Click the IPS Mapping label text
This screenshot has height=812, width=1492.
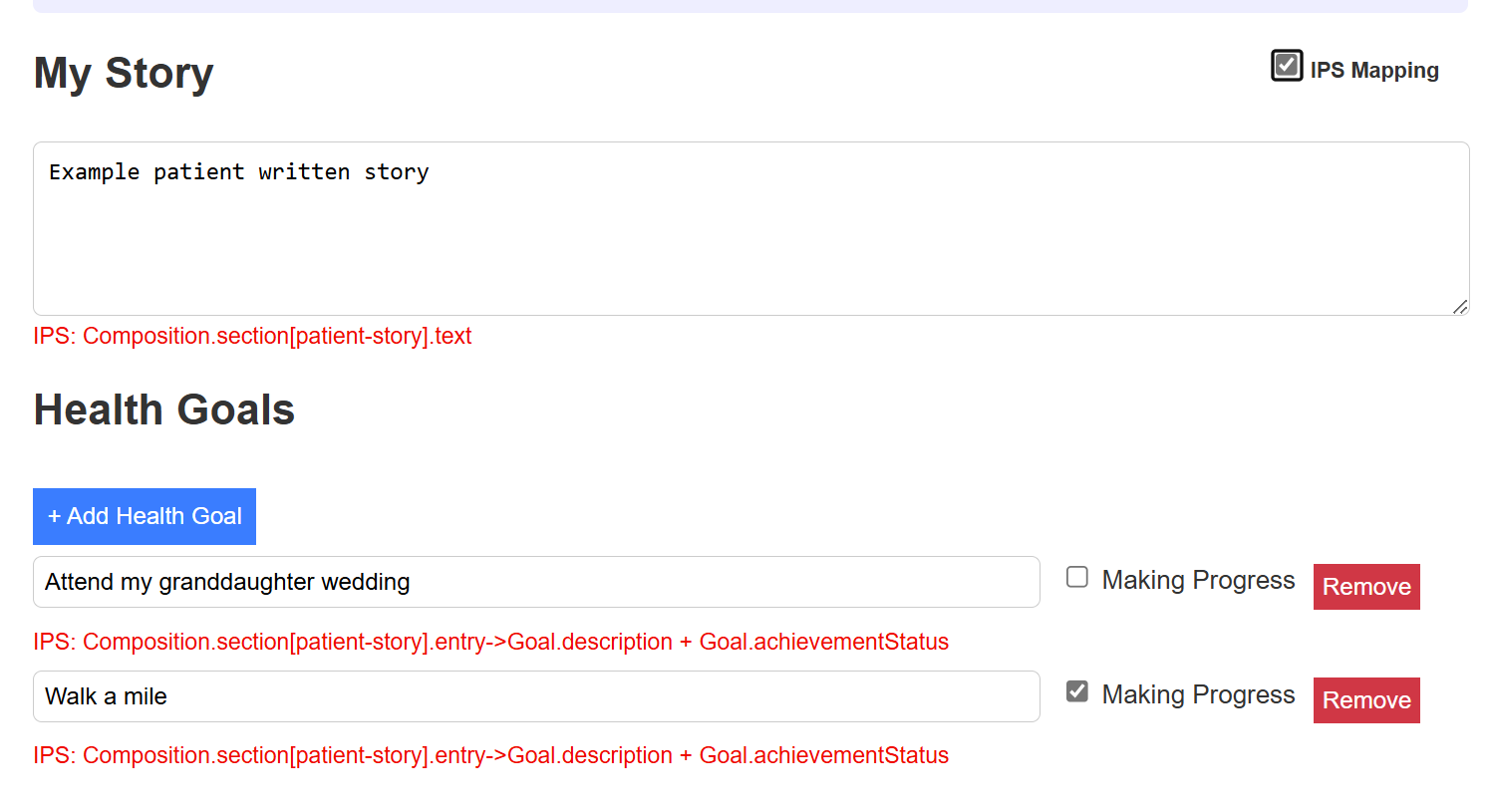click(x=1373, y=71)
